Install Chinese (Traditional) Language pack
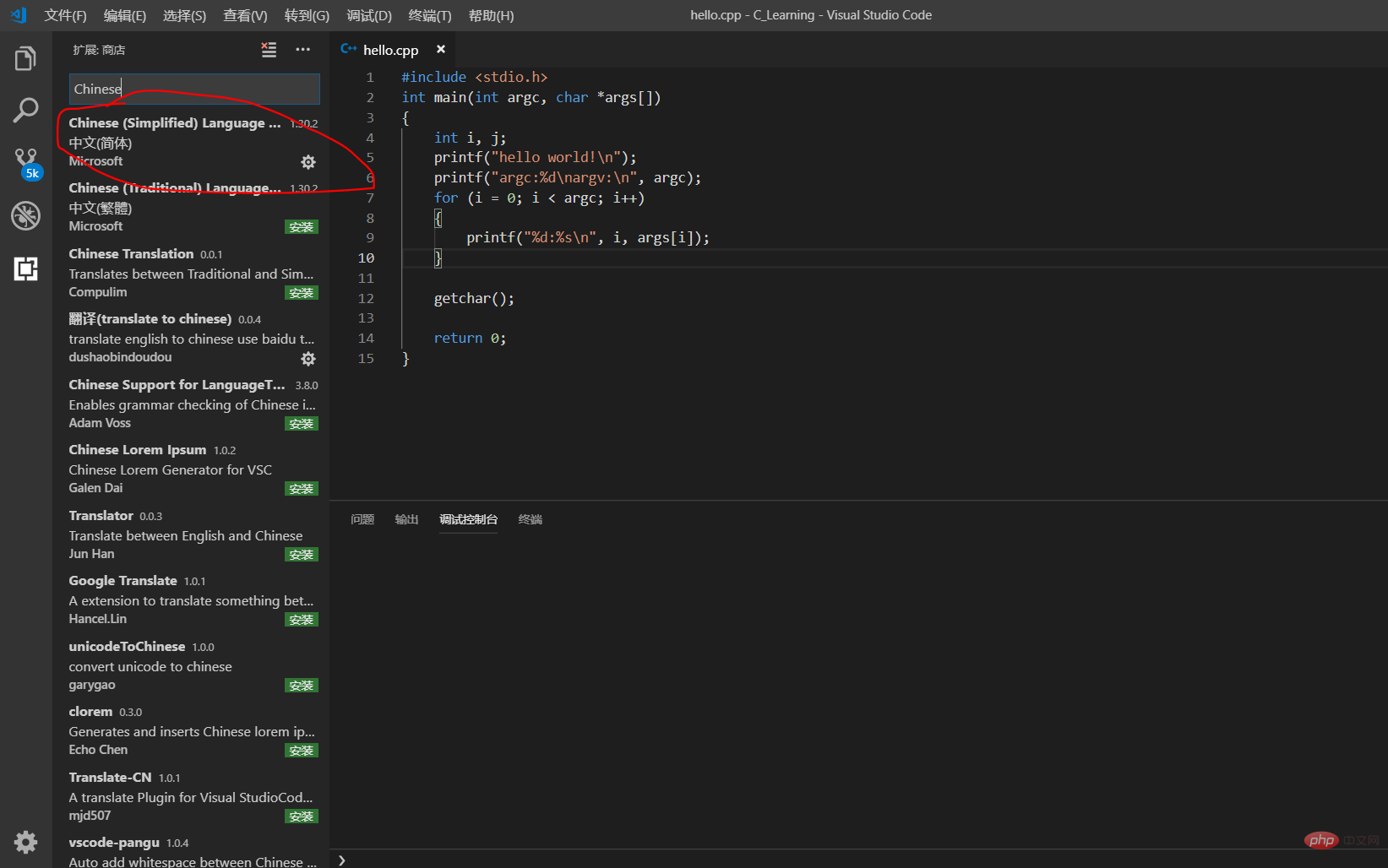Viewport: 1388px width, 868px height. point(302,227)
